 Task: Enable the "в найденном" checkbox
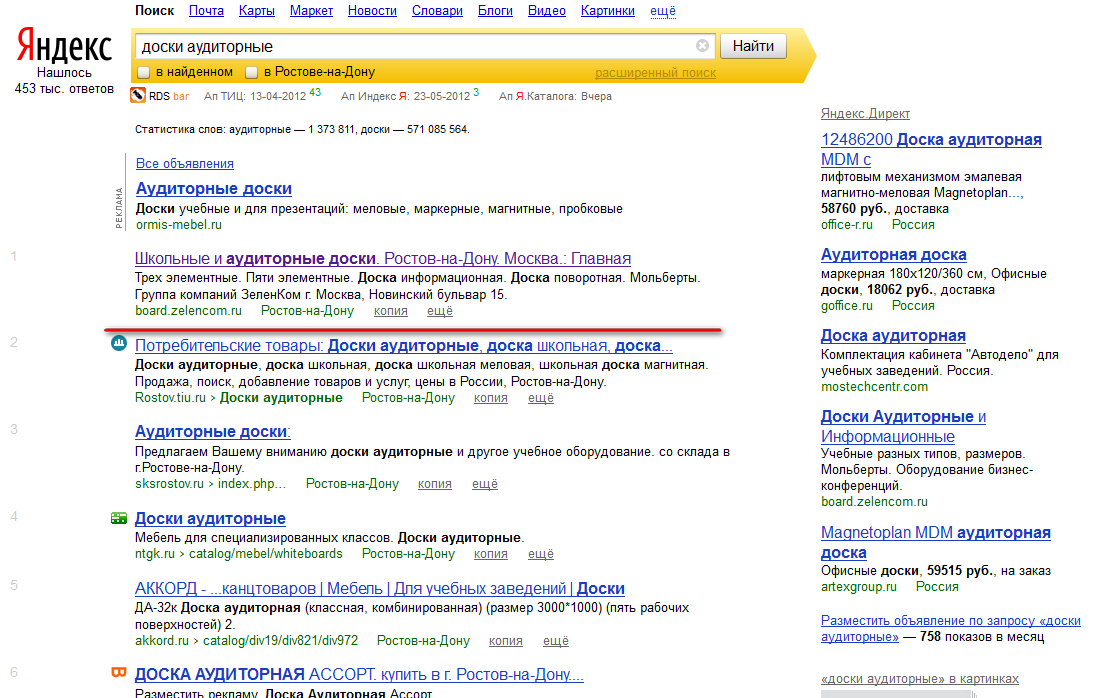[x=144, y=72]
